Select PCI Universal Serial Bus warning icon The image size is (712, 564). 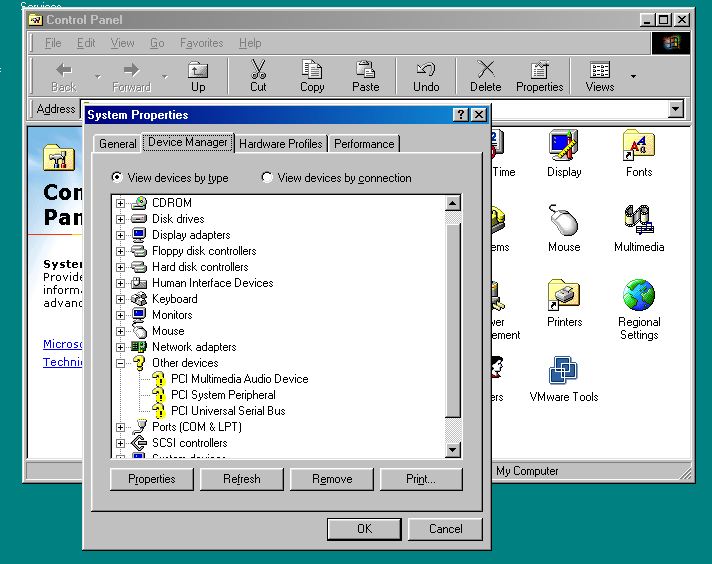(x=158, y=411)
